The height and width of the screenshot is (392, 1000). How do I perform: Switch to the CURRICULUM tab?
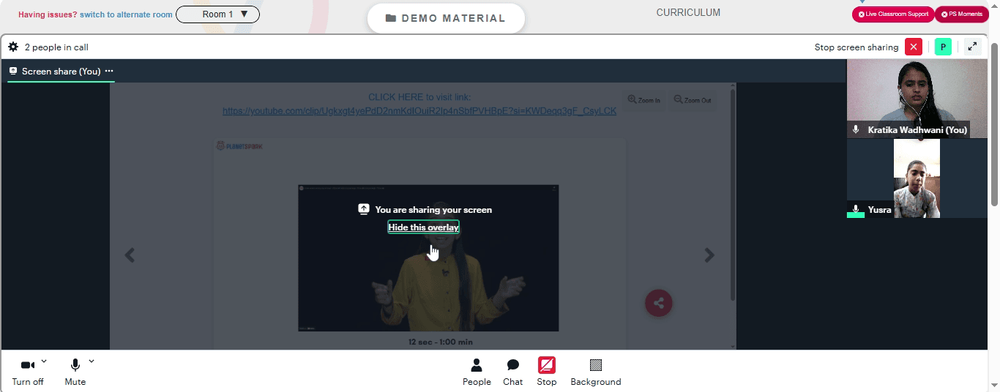click(688, 12)
